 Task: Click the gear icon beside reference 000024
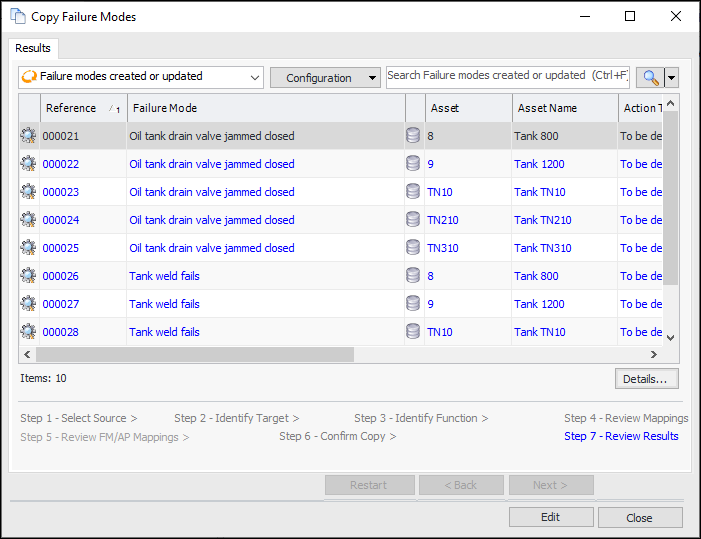coord(28,220)
